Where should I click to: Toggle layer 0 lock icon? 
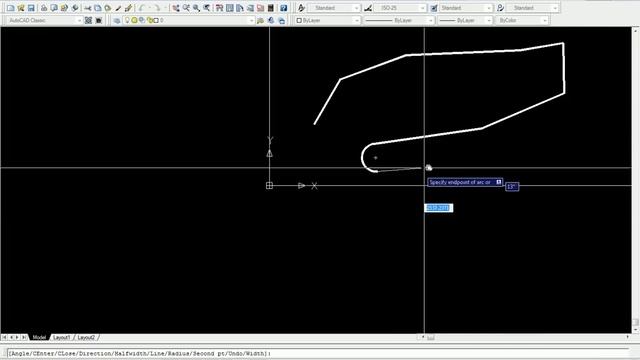coord(150,20)
